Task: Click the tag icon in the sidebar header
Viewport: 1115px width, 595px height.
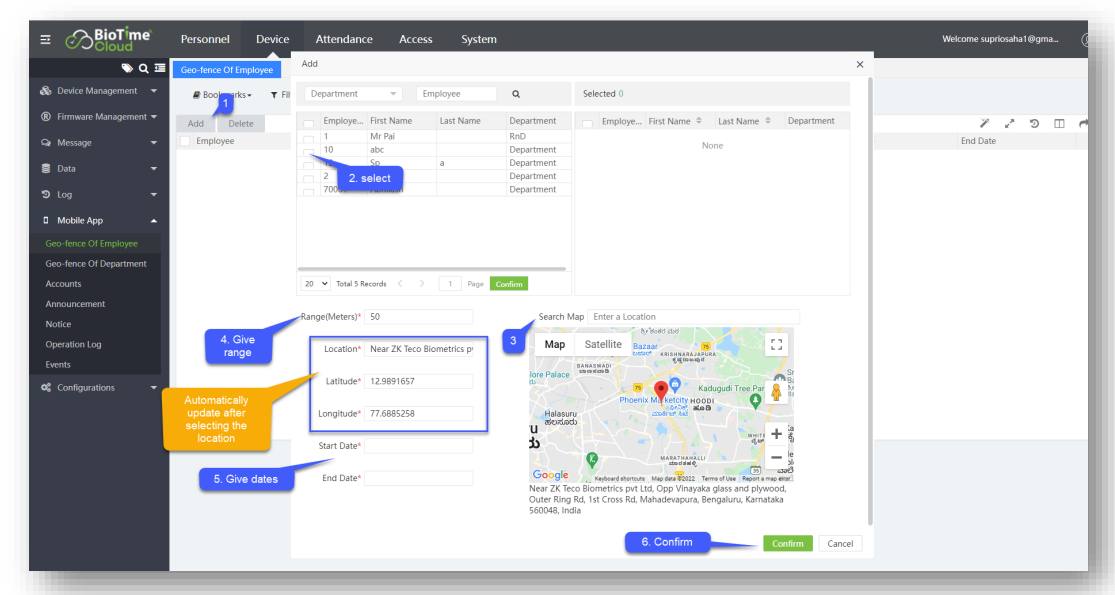Action: 127,69
